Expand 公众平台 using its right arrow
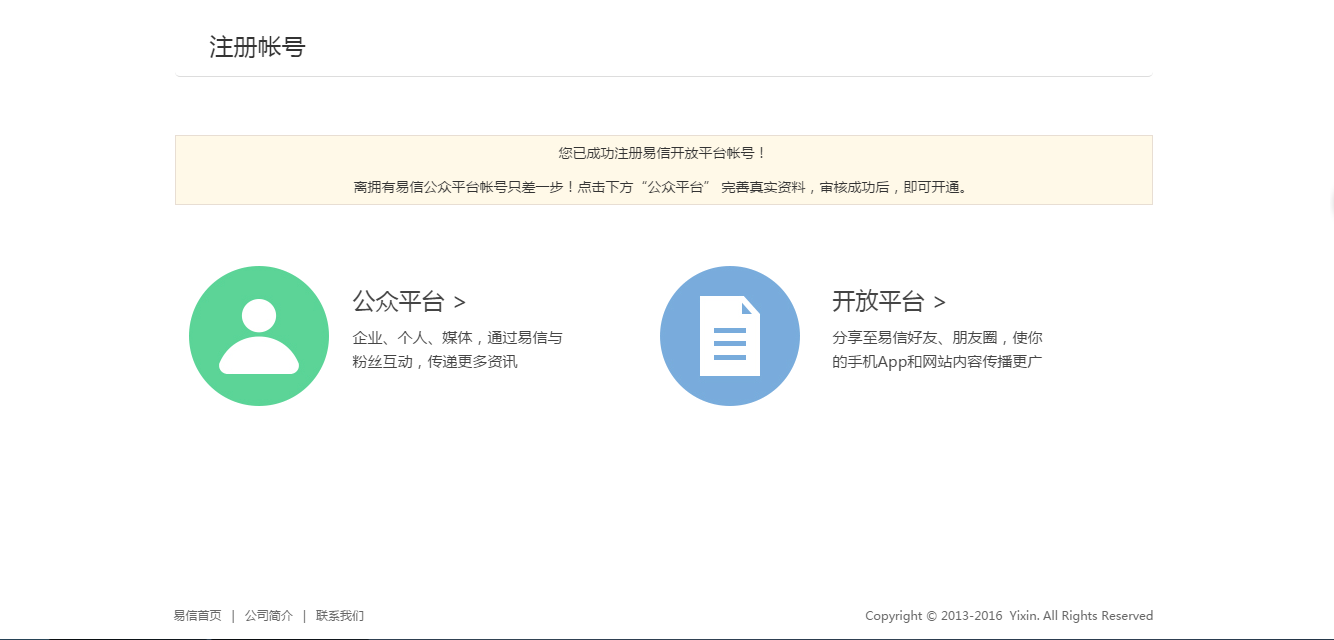1334x640 pixels. (x=461, y=300)
